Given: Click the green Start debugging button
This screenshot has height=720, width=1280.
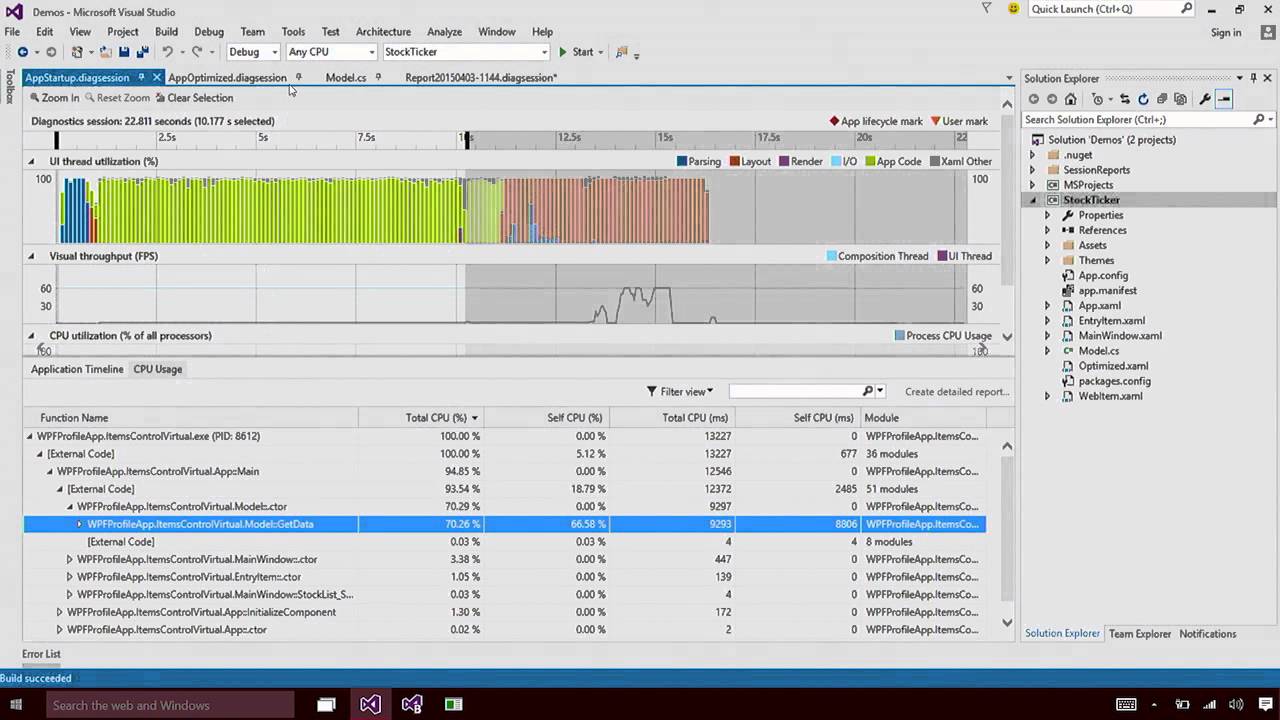Looking at the screenshot, I should pos(576,52).
